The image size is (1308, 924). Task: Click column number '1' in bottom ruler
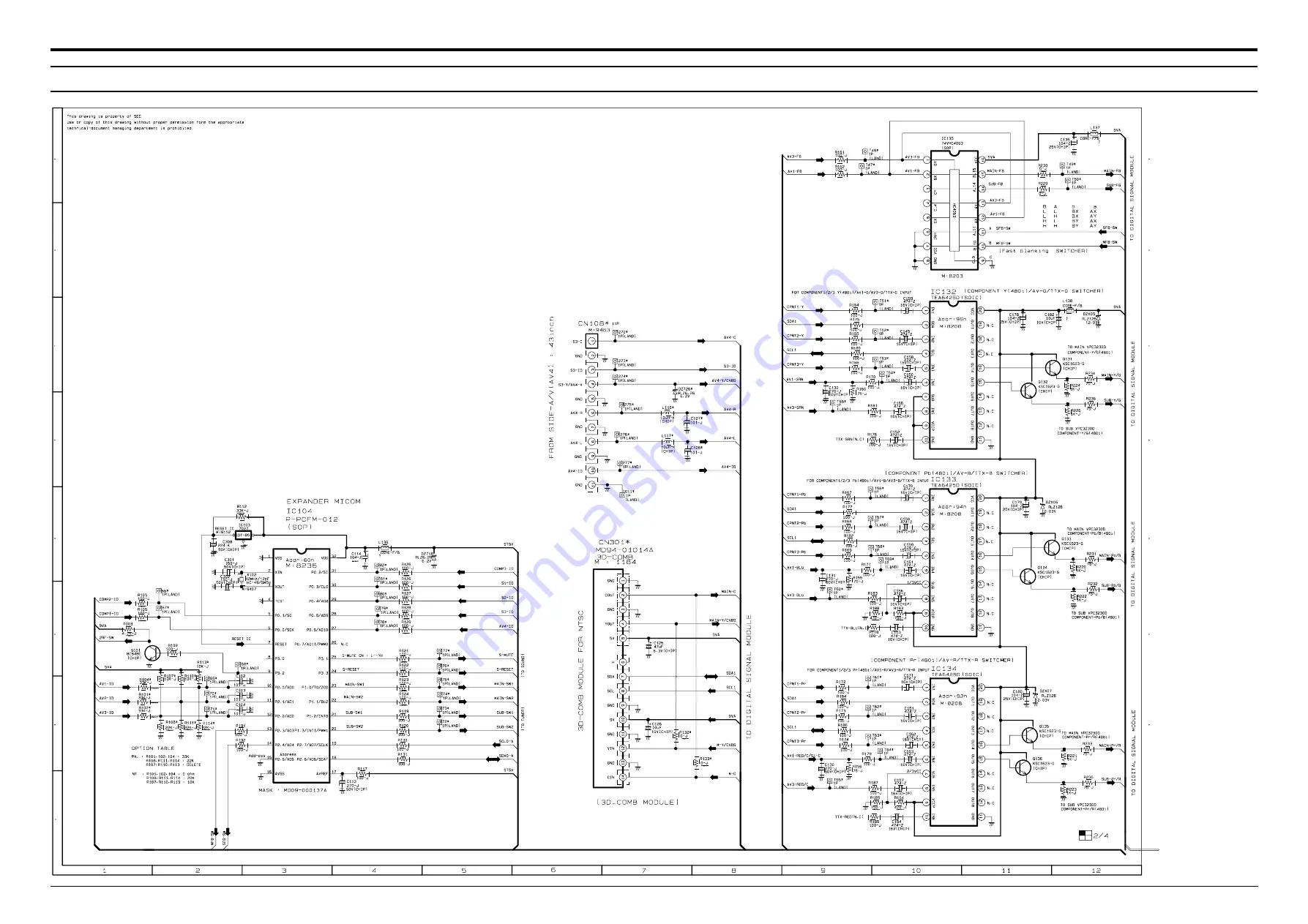click(x=105, y=871)
